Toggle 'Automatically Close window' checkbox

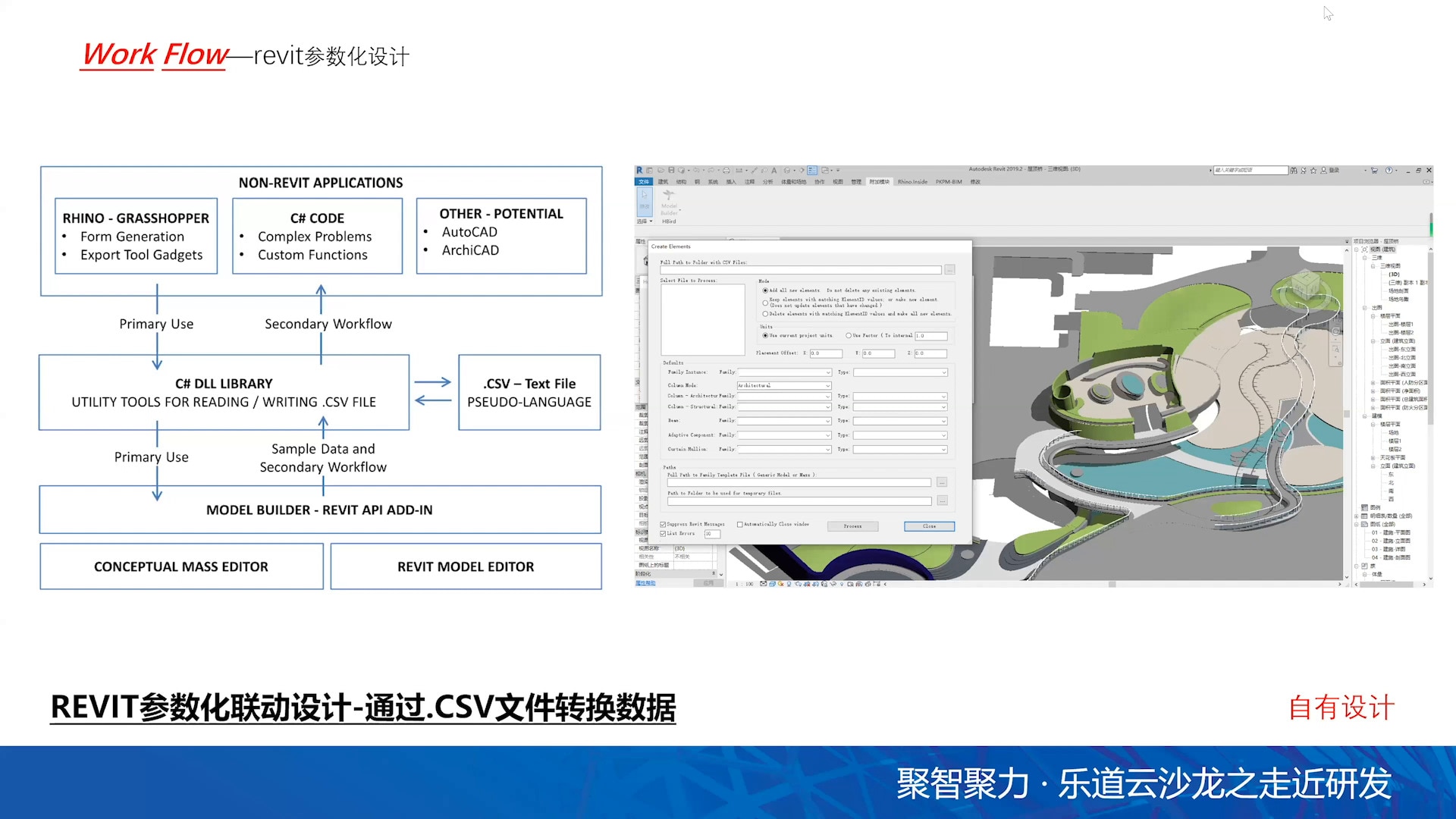click(x=740, y=524)
